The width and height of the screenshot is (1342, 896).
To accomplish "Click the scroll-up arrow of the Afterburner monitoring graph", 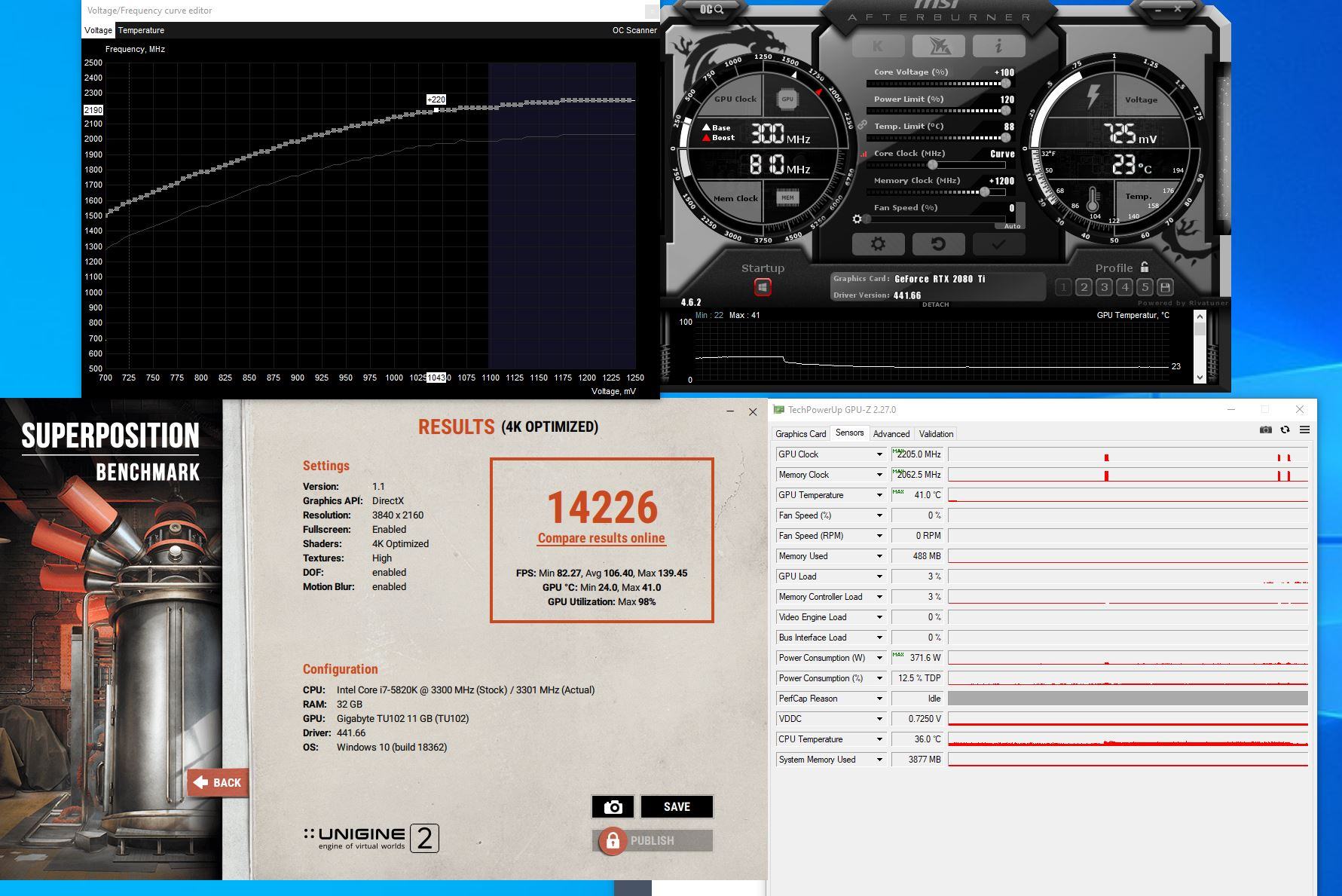I will coord(1200,315).
